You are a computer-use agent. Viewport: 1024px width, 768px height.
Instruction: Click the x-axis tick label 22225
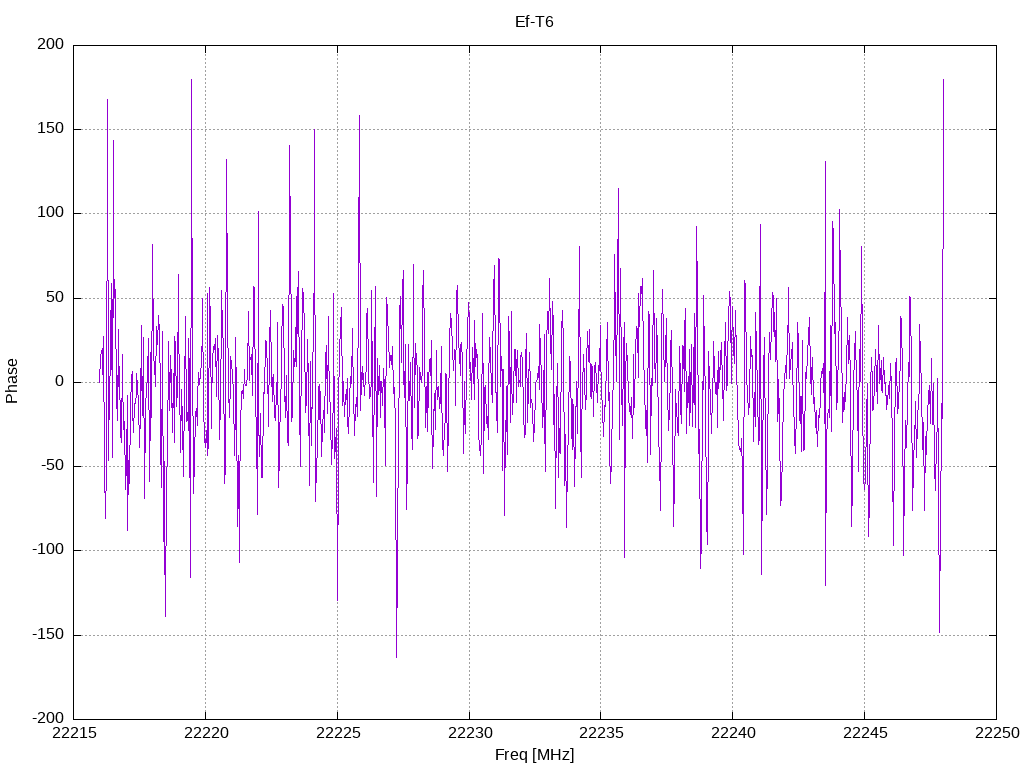pos(338,733)
